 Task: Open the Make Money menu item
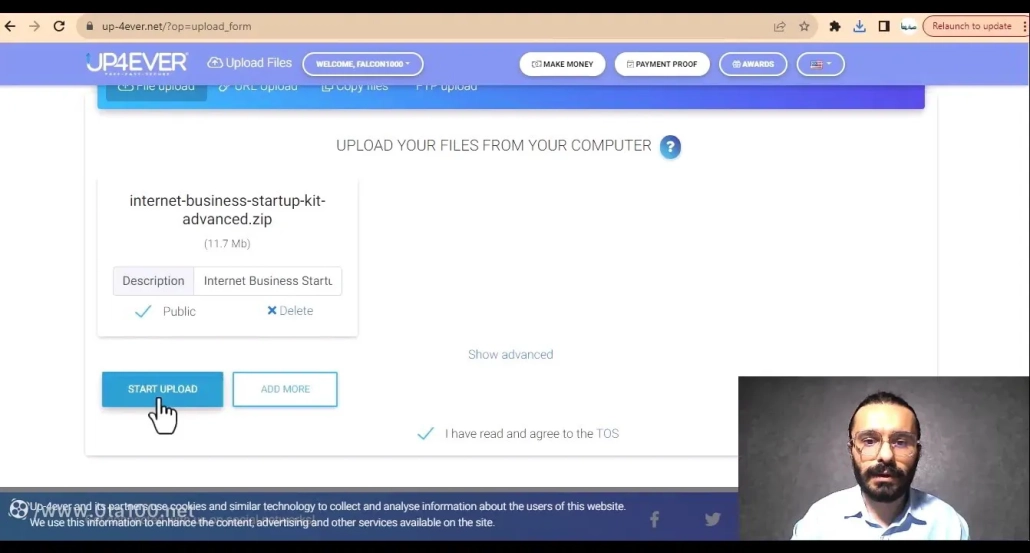[563, 64]
